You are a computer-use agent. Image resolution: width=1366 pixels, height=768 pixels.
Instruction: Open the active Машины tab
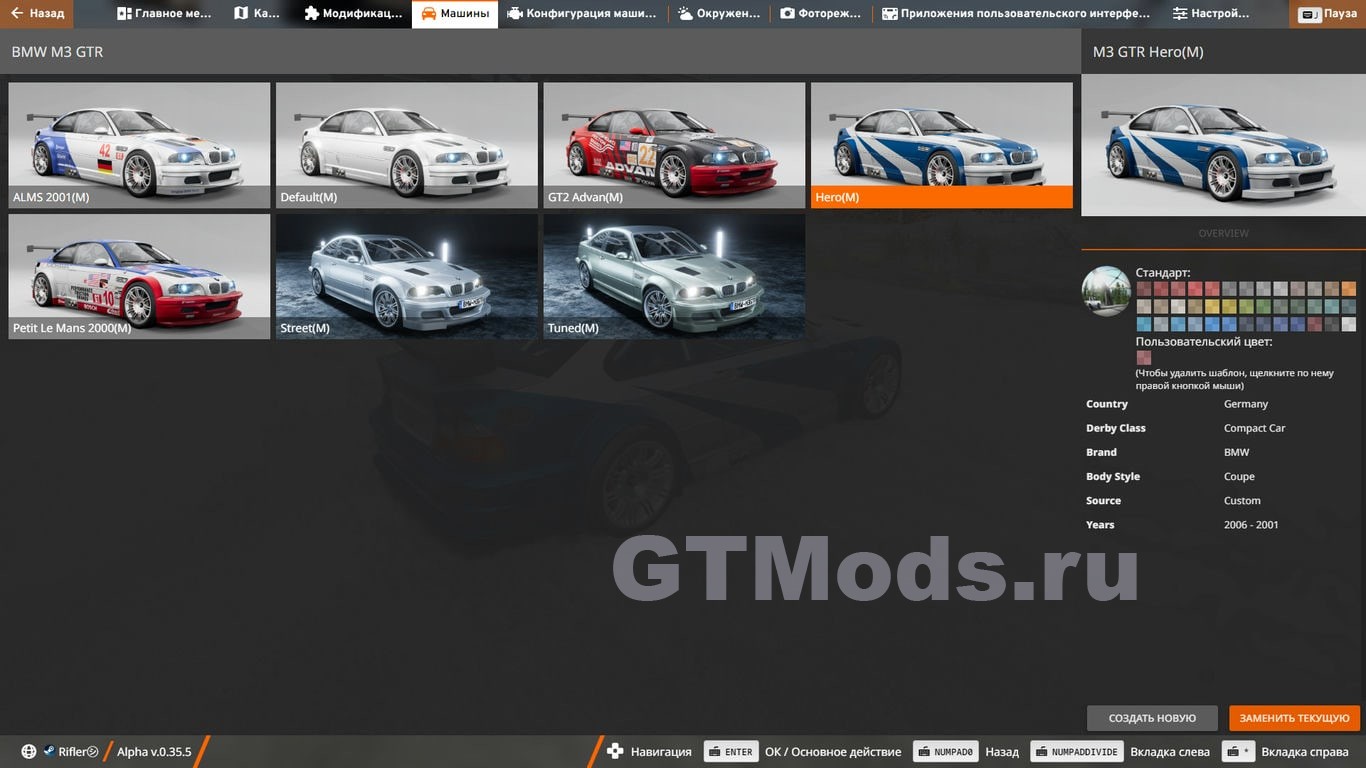(x=455, y=14)
